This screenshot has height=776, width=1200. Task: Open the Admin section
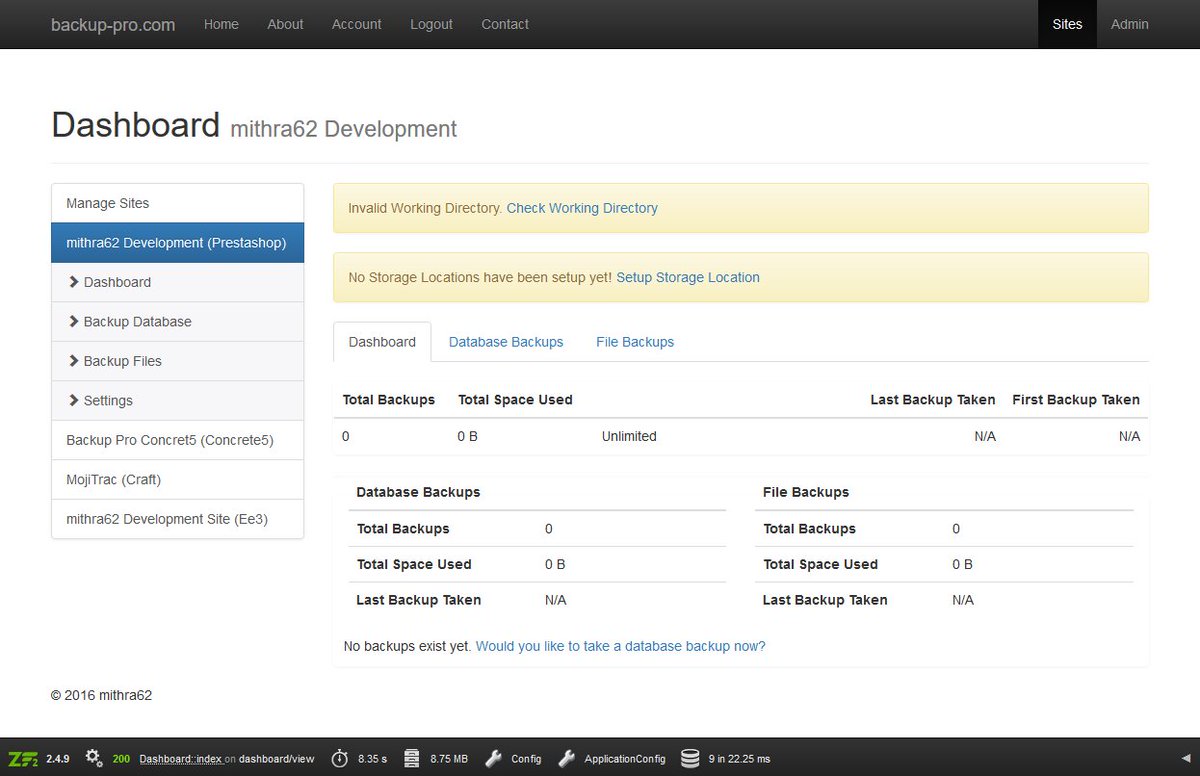coord(1130,24)
